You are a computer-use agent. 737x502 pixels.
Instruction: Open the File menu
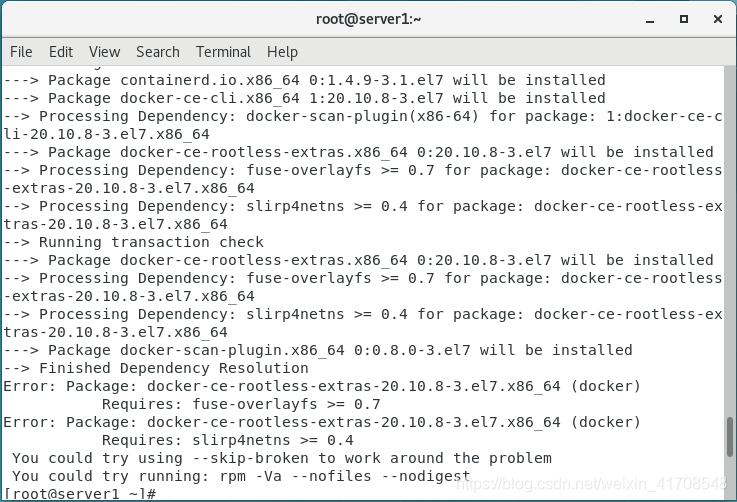(x=21, y=52)
